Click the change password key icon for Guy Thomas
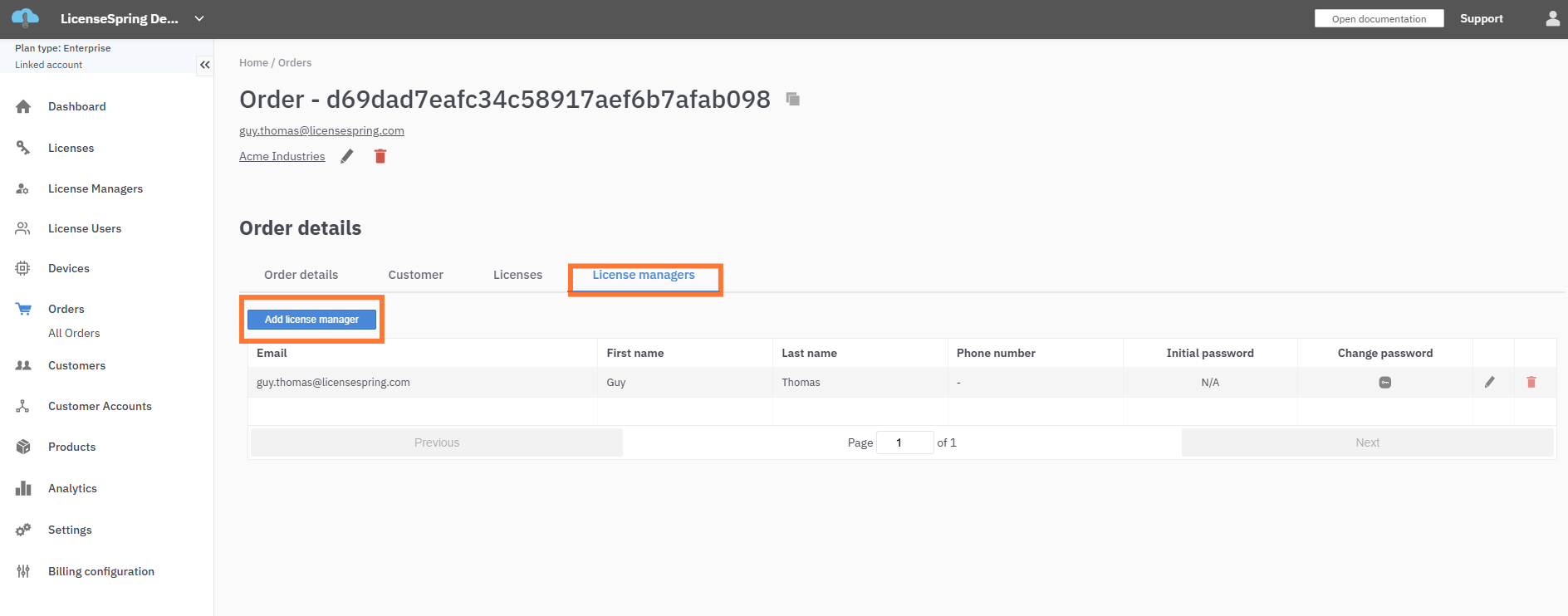 tap(1384, 383)
